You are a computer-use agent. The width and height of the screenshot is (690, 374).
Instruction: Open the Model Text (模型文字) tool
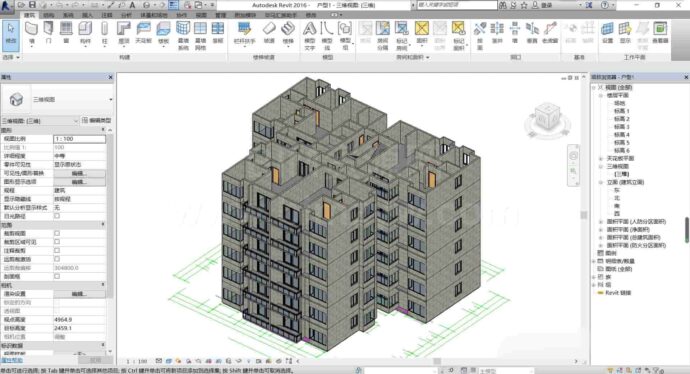click(x=309, y=36)
